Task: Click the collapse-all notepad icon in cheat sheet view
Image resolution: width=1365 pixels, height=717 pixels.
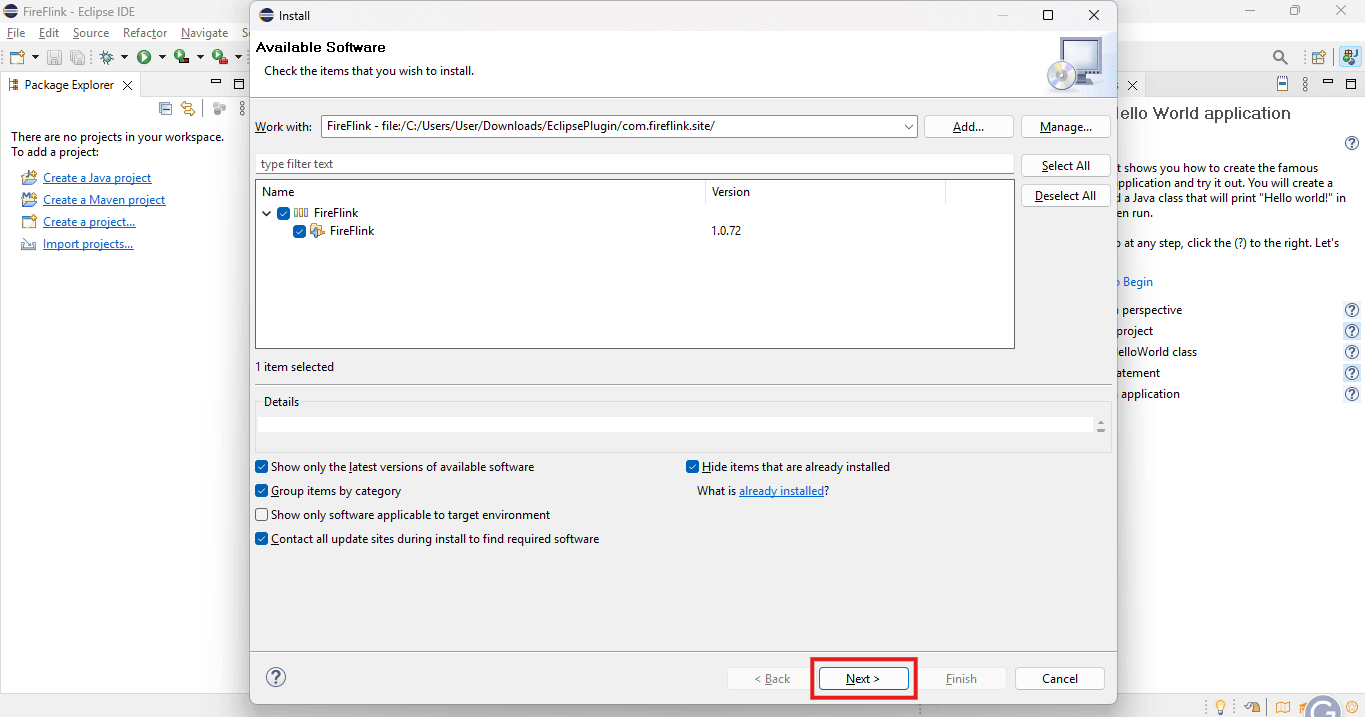Action: (1283, 84)
